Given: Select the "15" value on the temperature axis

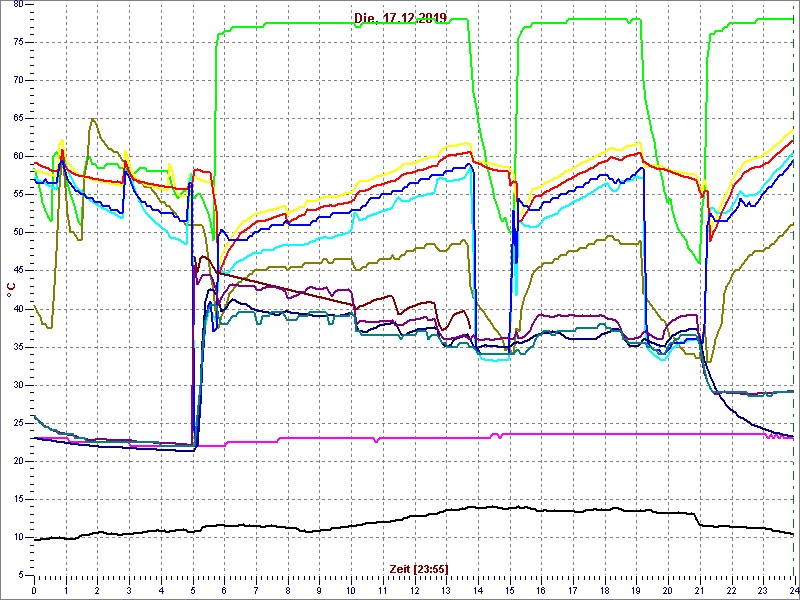Looking at the screenshot, I should (18, 499).
